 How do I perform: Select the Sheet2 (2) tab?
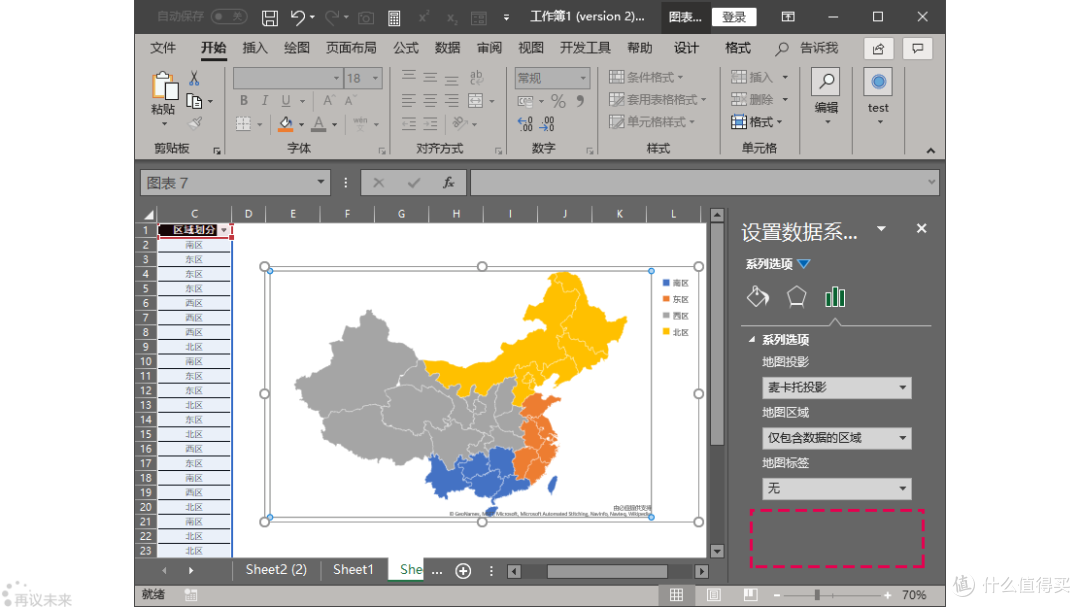click(x=276, y=570)
